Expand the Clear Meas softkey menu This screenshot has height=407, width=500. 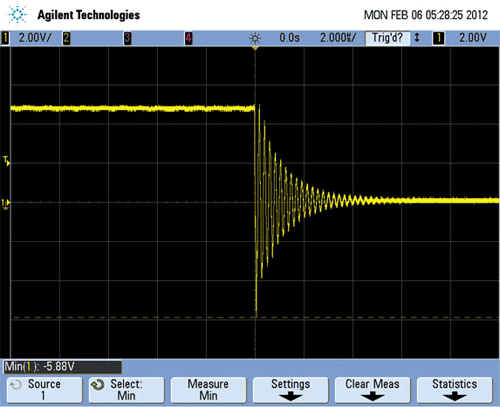[x=372, y=390]
